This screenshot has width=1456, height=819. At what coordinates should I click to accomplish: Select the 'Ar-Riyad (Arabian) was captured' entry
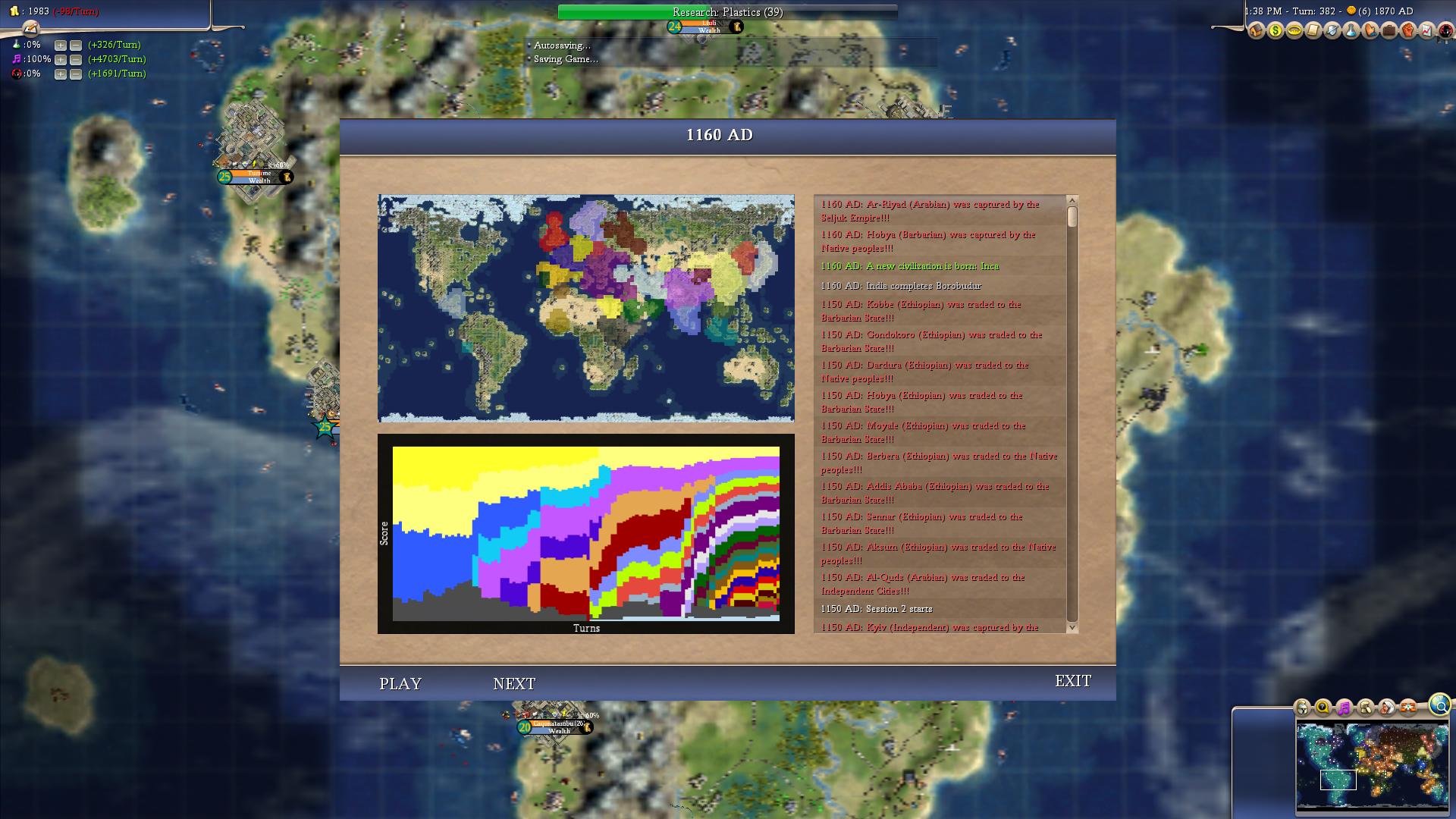[939, 211]
